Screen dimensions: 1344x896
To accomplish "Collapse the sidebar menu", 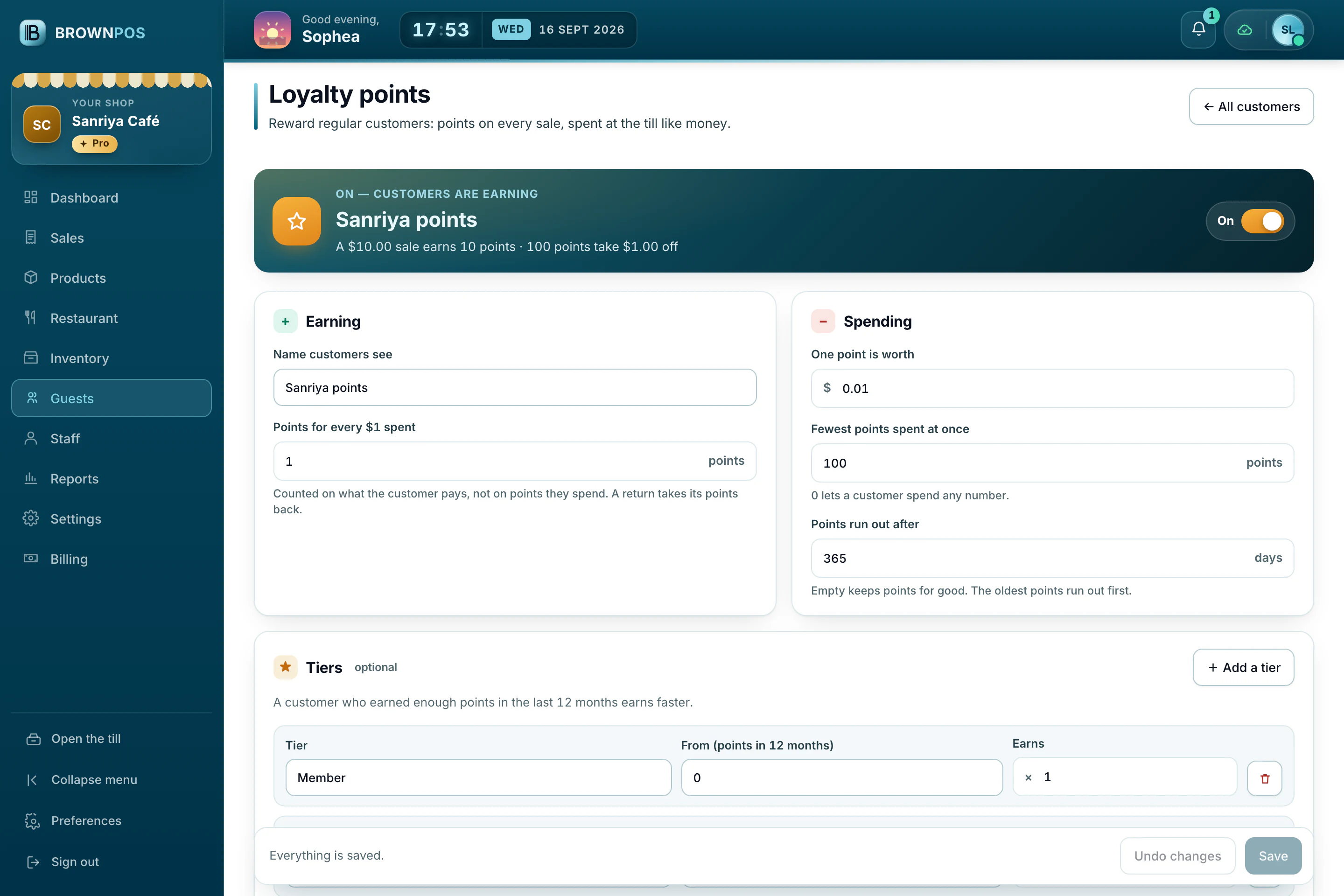I will [x=112, y=779].
